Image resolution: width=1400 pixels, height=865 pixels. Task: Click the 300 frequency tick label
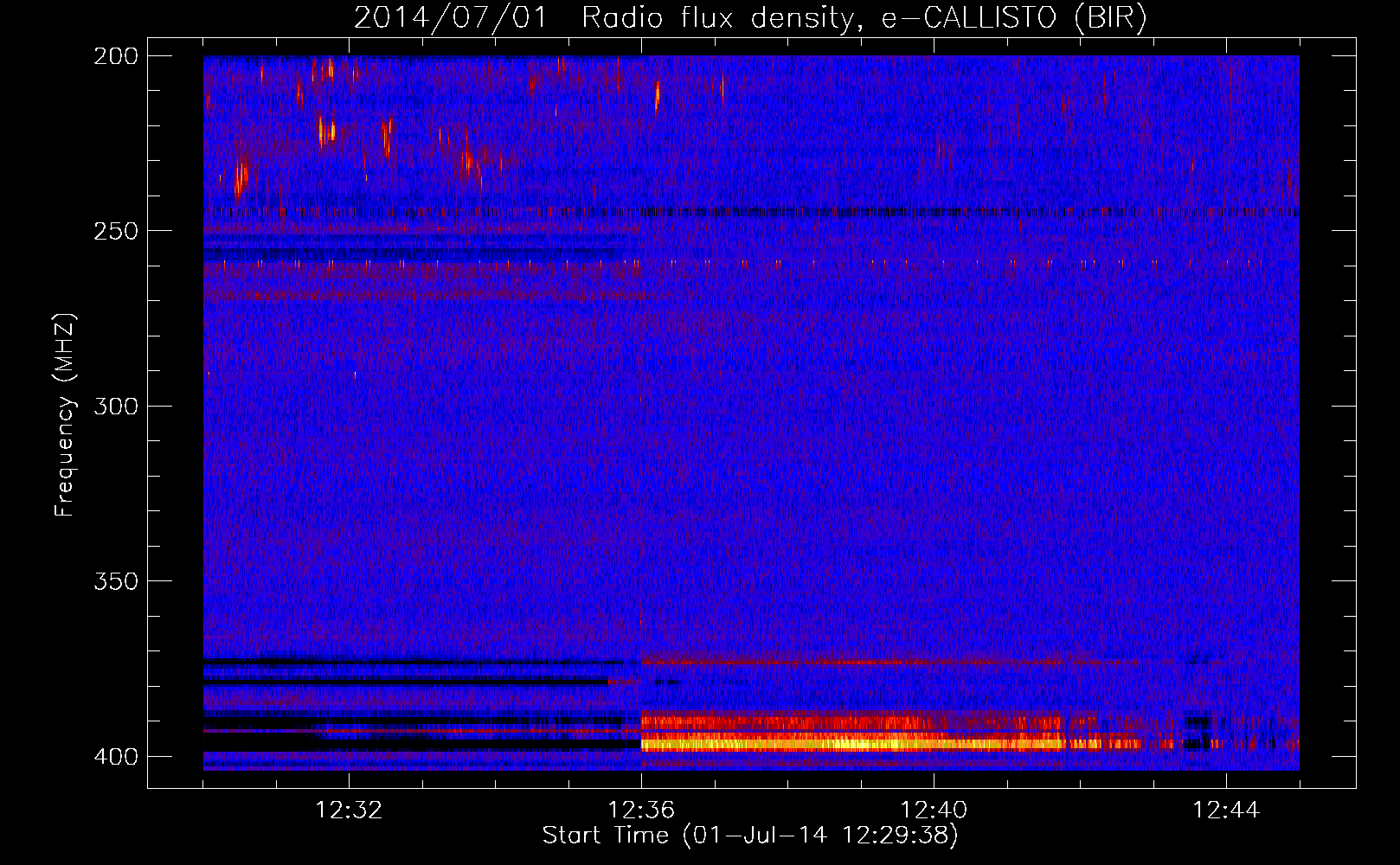(115, 406)
